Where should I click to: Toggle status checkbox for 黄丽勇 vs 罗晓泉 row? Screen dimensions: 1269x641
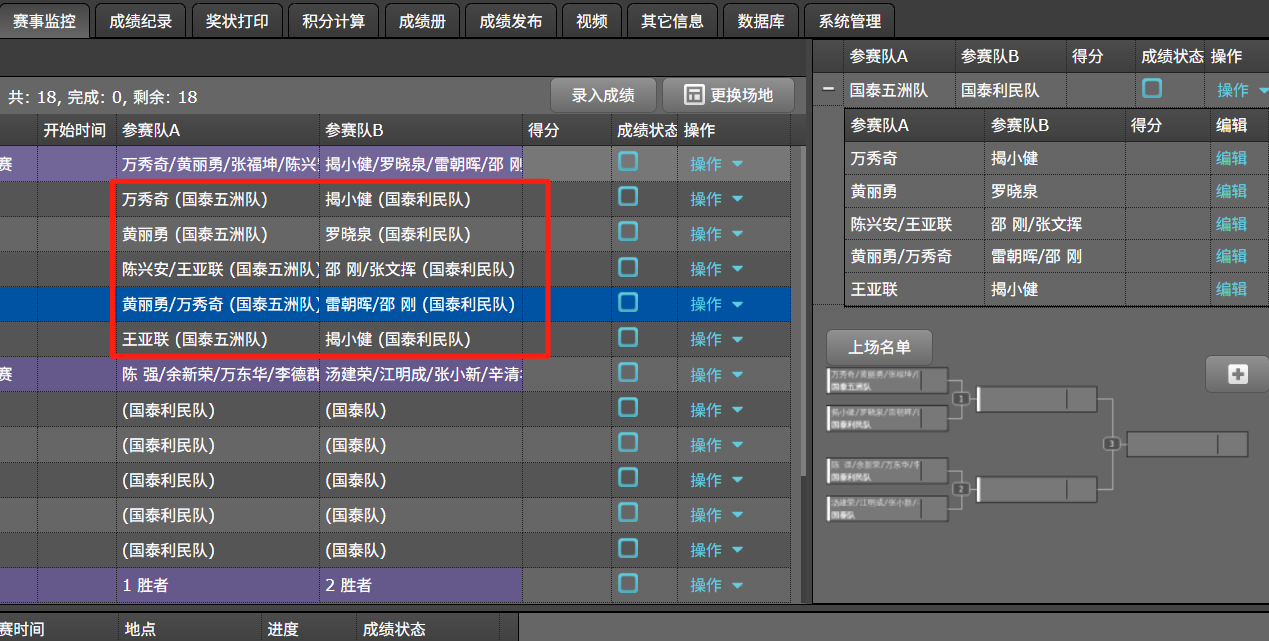pos(628,232)
